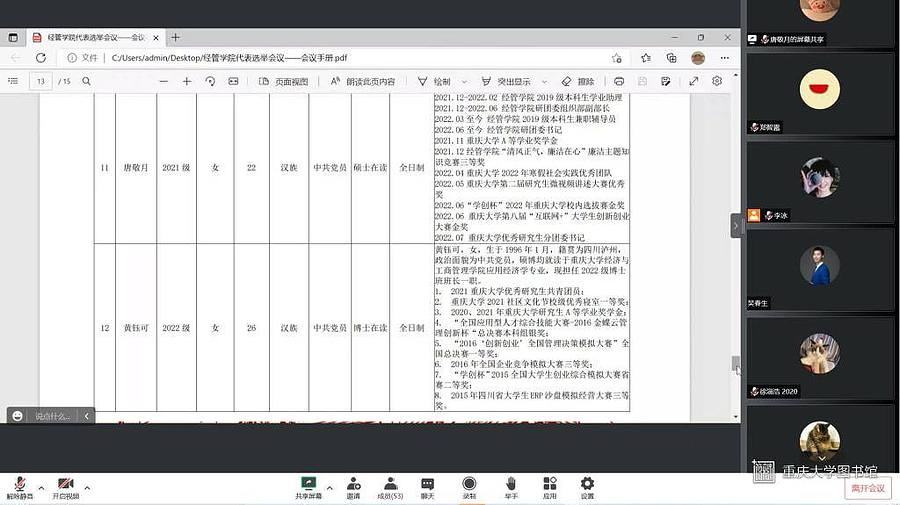
Task: Zoom in the PDF with plus icon
Action: (187, 81)
